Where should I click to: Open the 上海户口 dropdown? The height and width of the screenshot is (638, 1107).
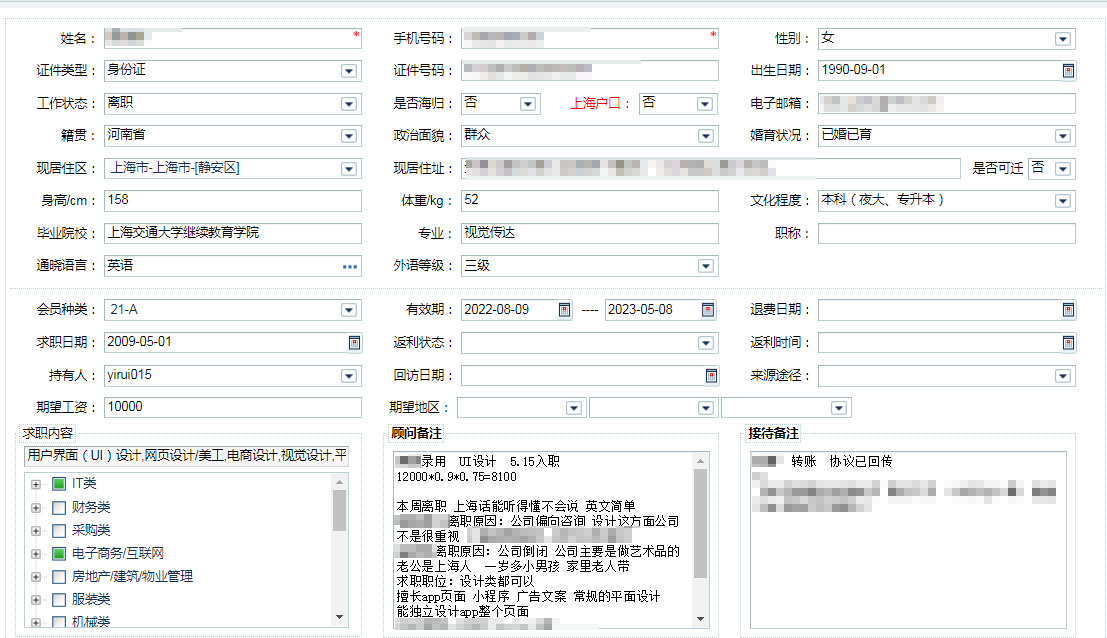705,104
